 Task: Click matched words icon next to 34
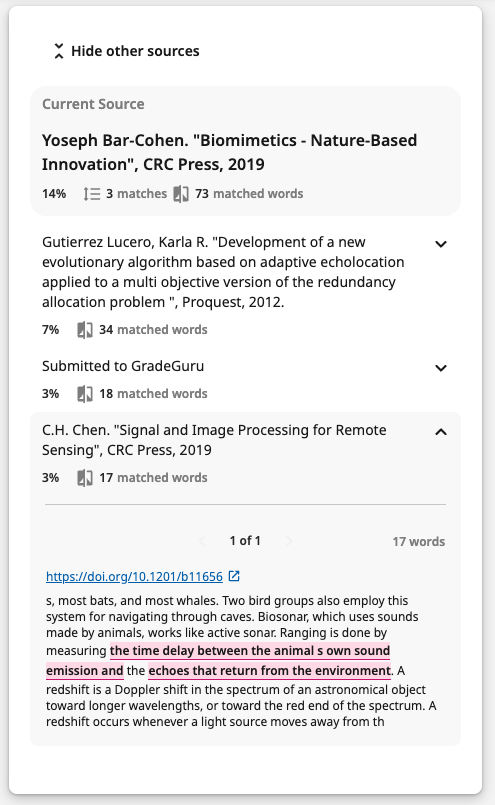pos(85,330)
